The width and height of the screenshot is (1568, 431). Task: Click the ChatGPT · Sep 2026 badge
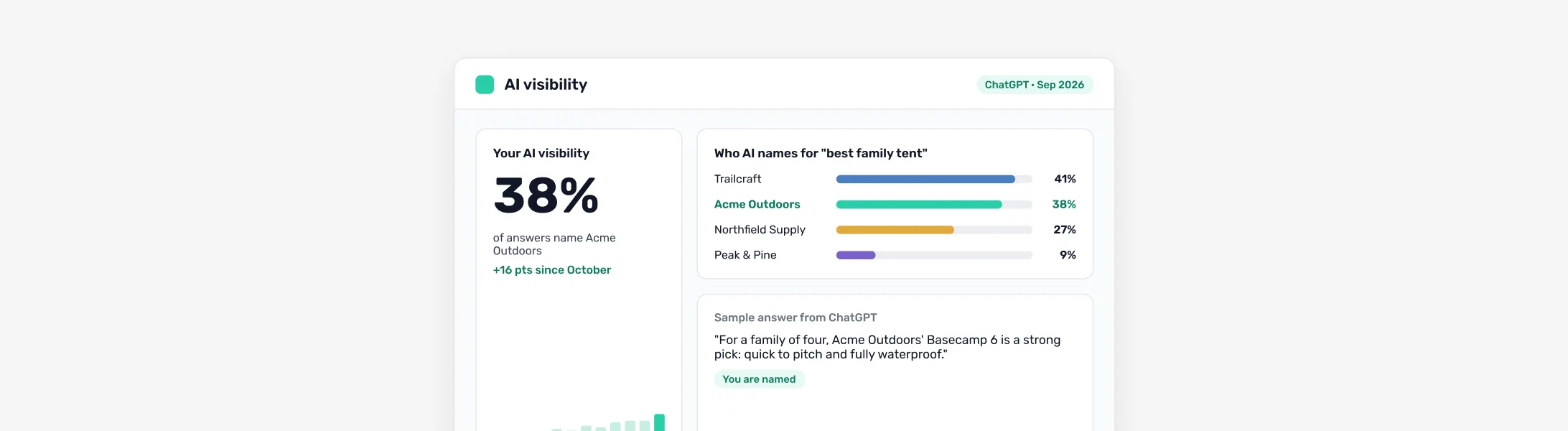click(x=1035, y=85)
